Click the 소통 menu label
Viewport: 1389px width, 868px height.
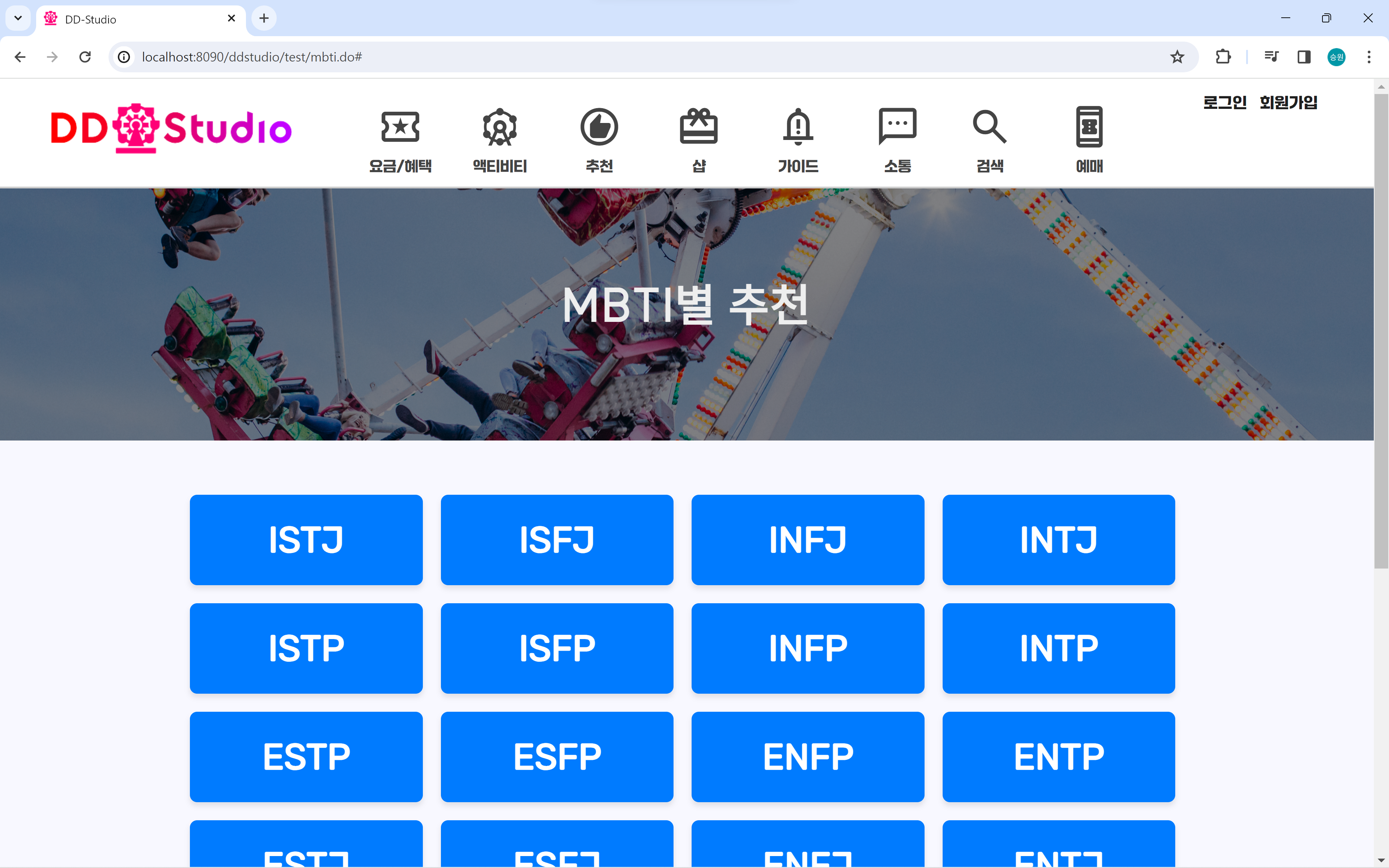tap(897, 166)
